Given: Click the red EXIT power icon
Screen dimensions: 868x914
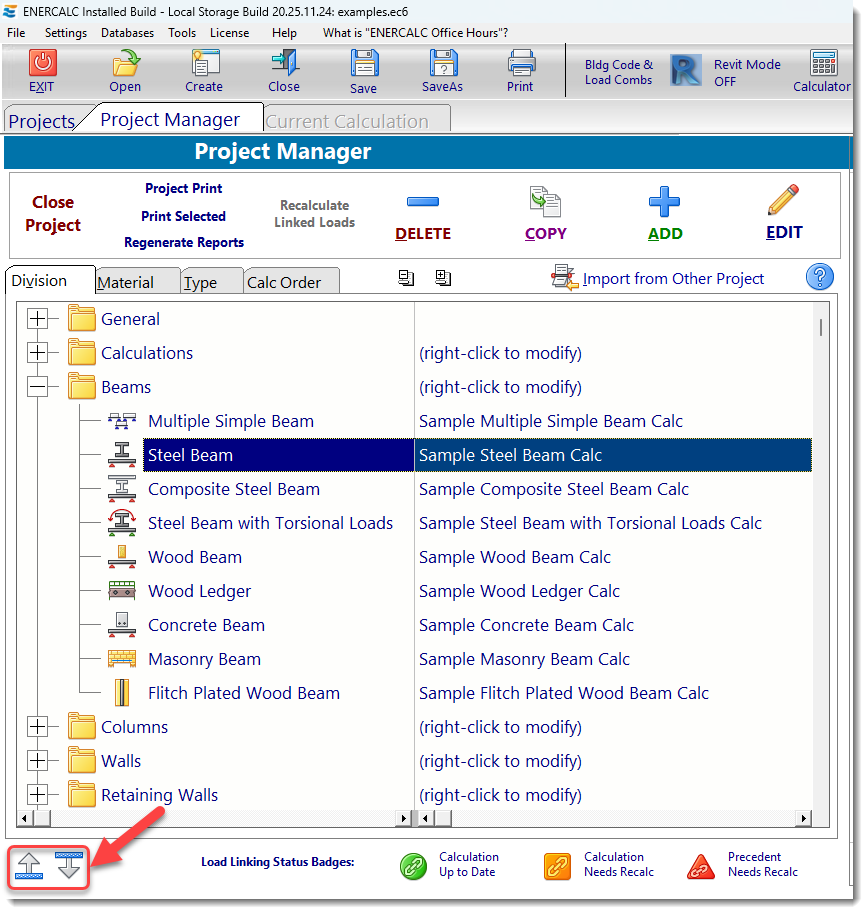Looking at the screenshot, I should [x=42, y=64].
